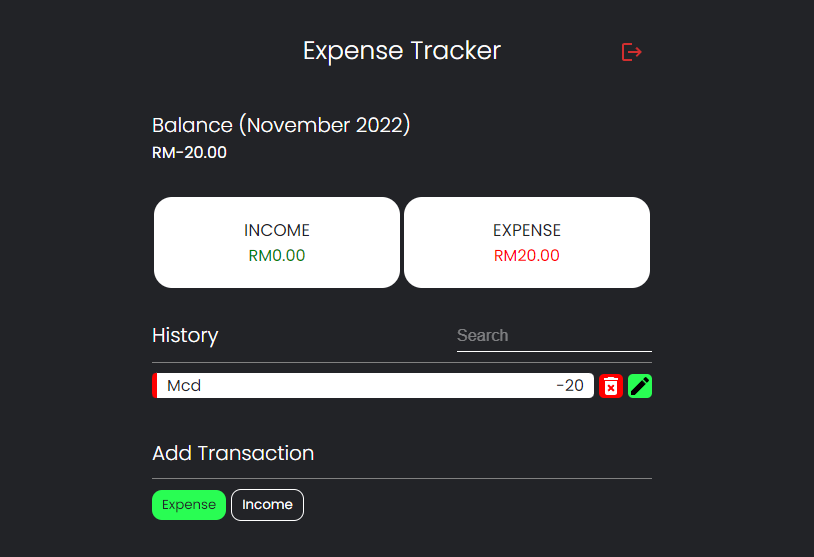Viewport: 814px width, 557px height.
Task: Edit the Mcd transaction with pencil icon
Action: click(x=640, y=386)
